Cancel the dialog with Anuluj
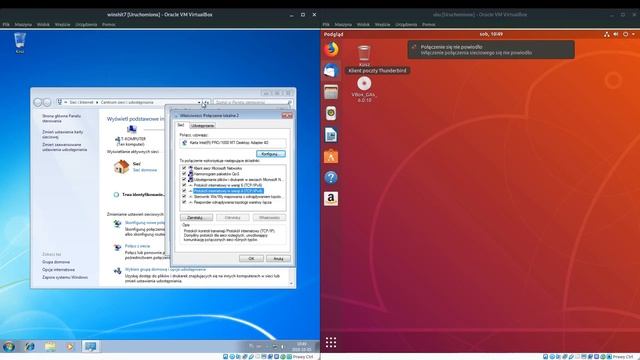640x360 pixels. pos(278,258)
